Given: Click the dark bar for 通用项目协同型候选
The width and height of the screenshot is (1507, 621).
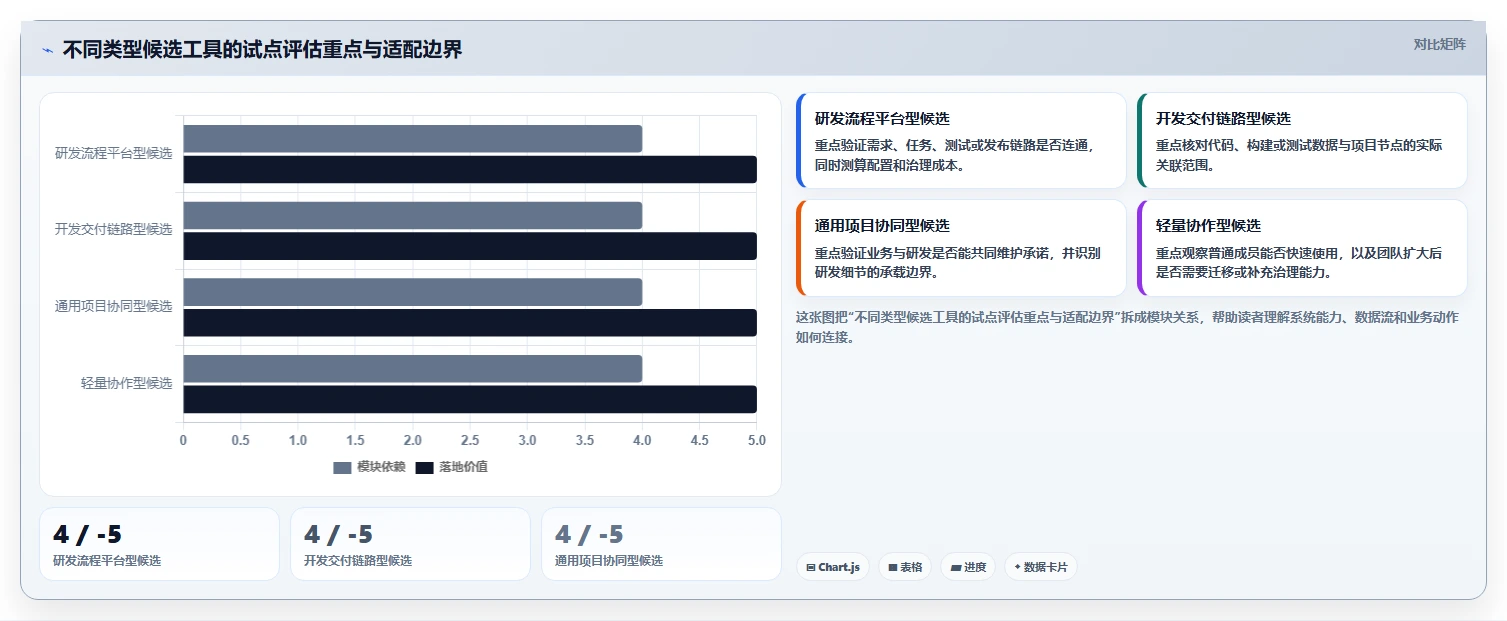Looking at the screenshot, I should [x=470, y=323].
